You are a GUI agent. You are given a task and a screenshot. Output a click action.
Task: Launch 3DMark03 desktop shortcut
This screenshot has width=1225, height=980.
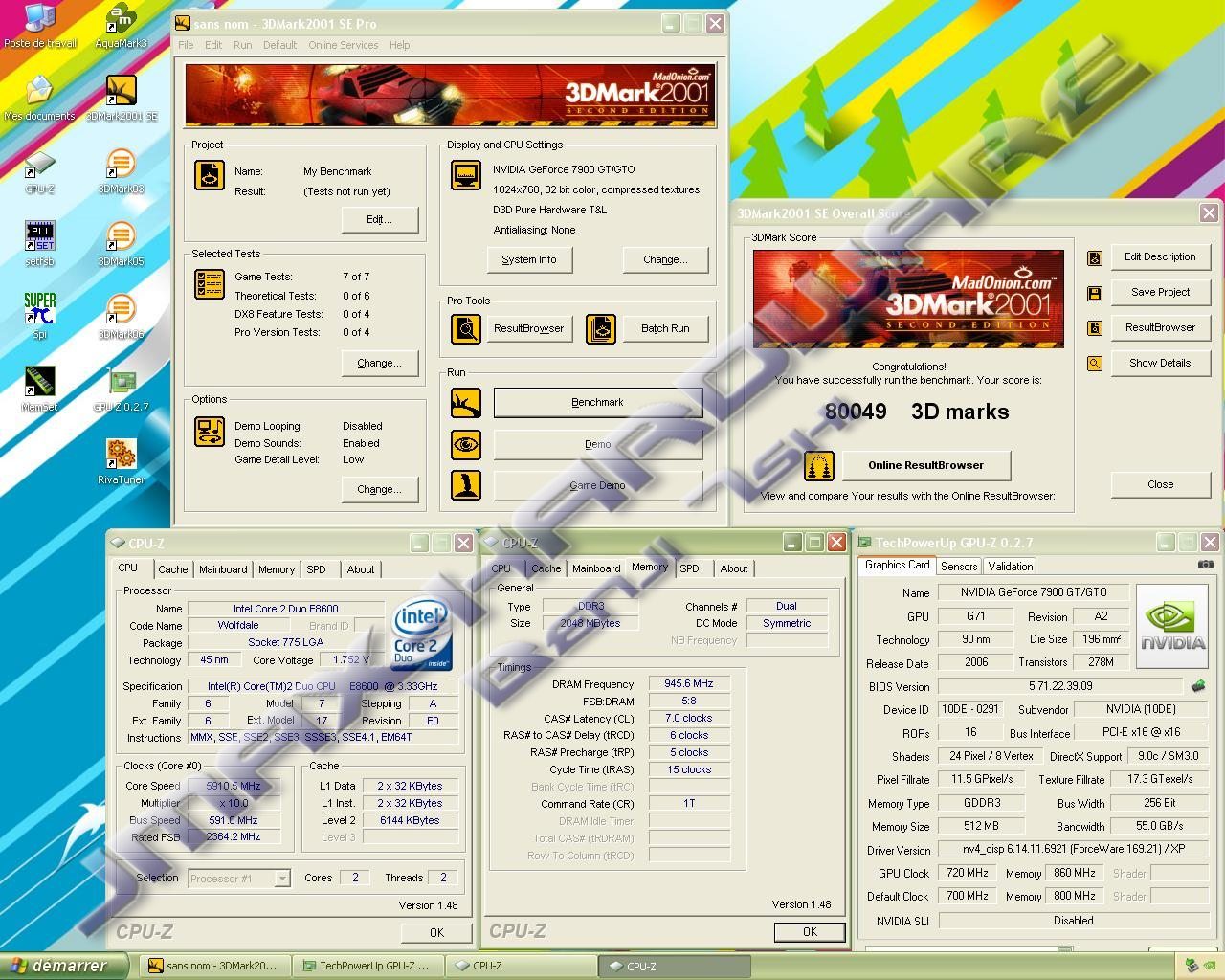(x=121, y=172)
